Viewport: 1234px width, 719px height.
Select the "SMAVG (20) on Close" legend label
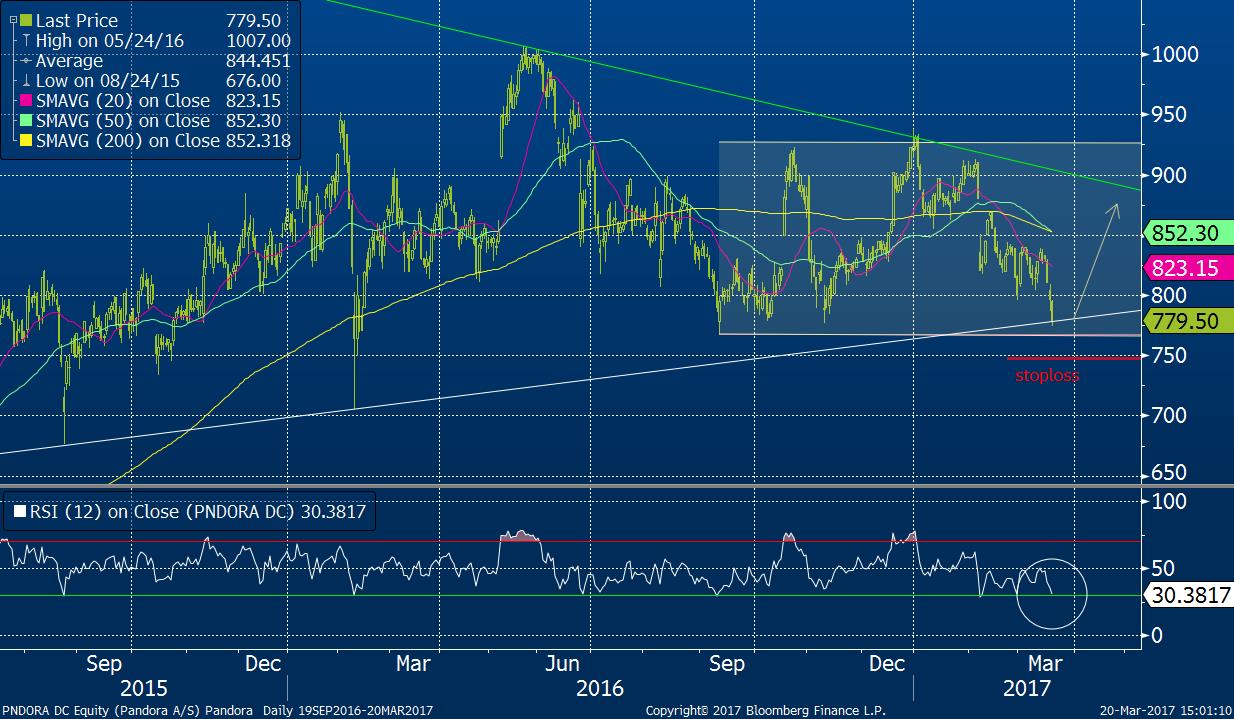point(123,101)
